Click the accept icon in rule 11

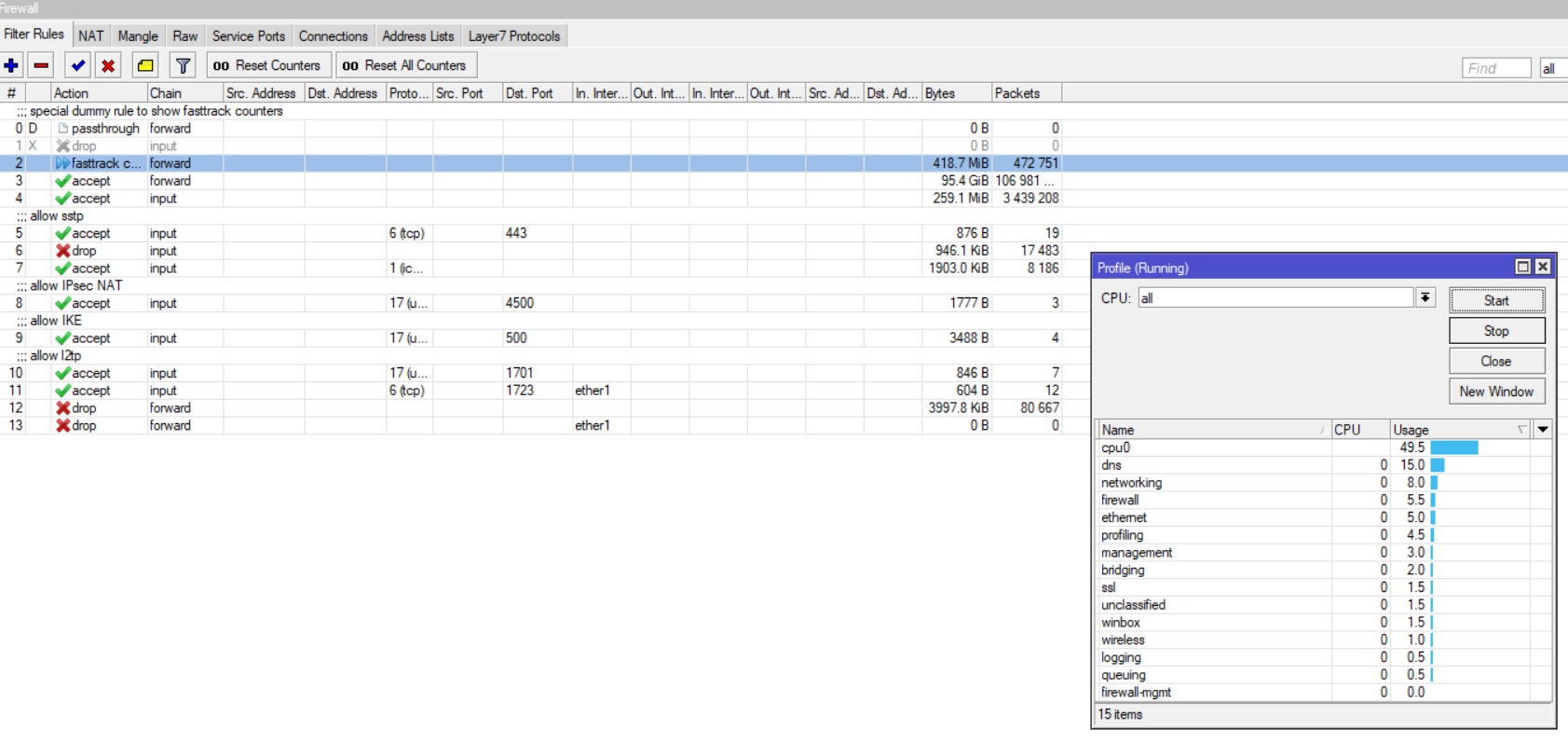coord(63,391)
